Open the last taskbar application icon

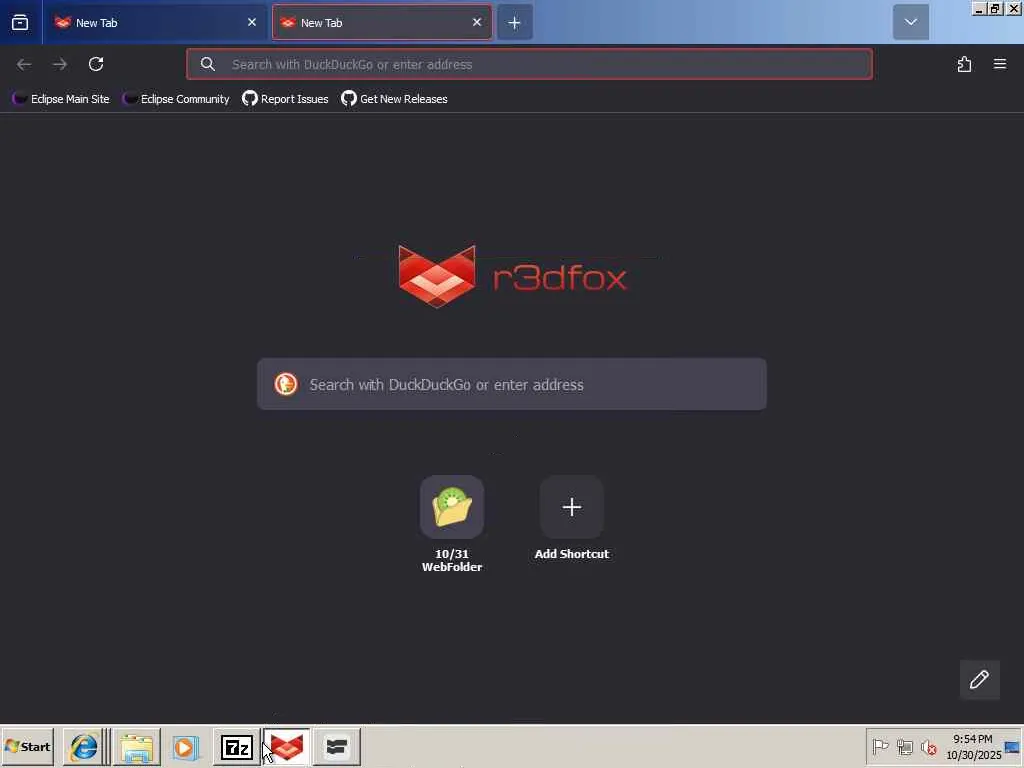pyautogui.click(x=336, y=746)
